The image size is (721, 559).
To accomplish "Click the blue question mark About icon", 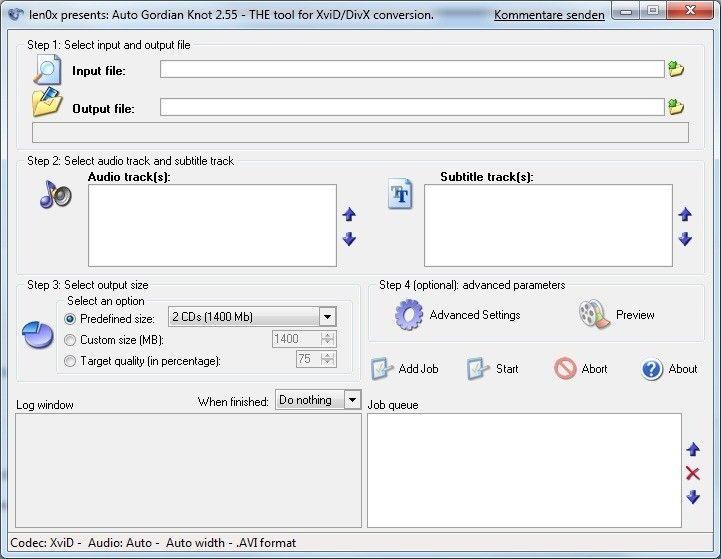I will [x=652, y=369].
